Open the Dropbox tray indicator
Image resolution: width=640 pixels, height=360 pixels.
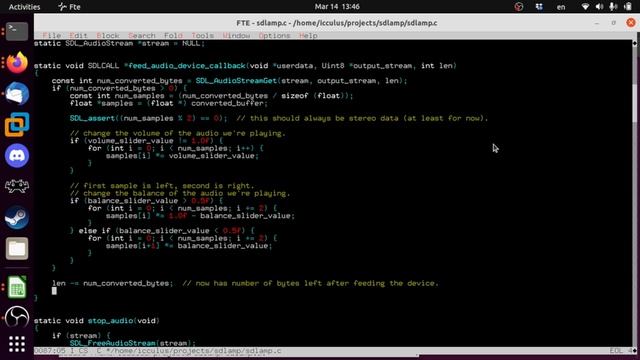point(539,7)
